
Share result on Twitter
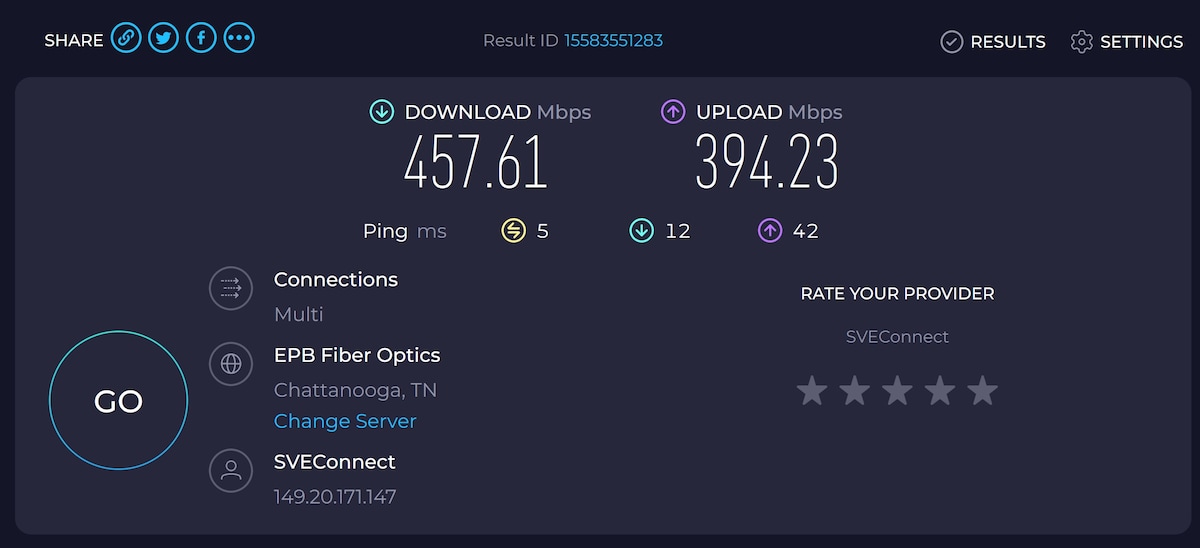[x=163, y=39]
